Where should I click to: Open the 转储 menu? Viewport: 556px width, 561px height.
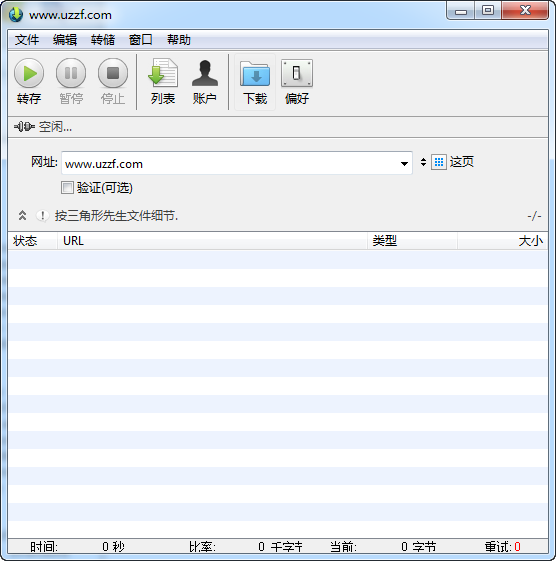103,40
